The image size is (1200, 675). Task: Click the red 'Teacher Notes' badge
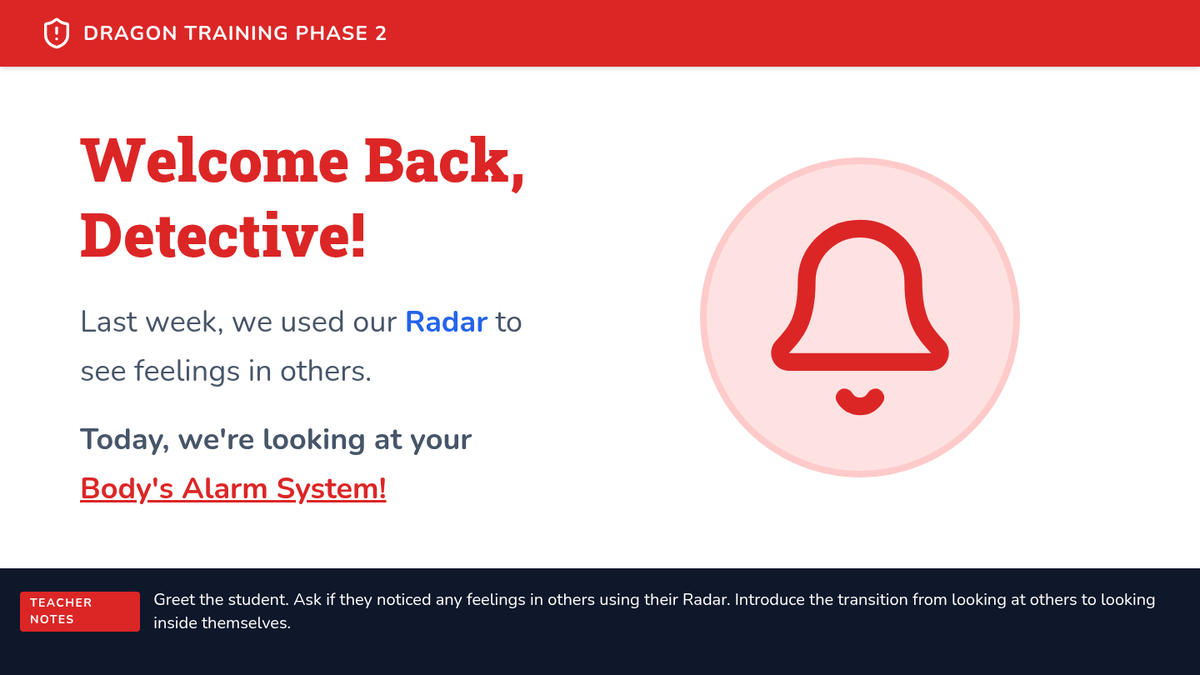click(x=80, y=611)
